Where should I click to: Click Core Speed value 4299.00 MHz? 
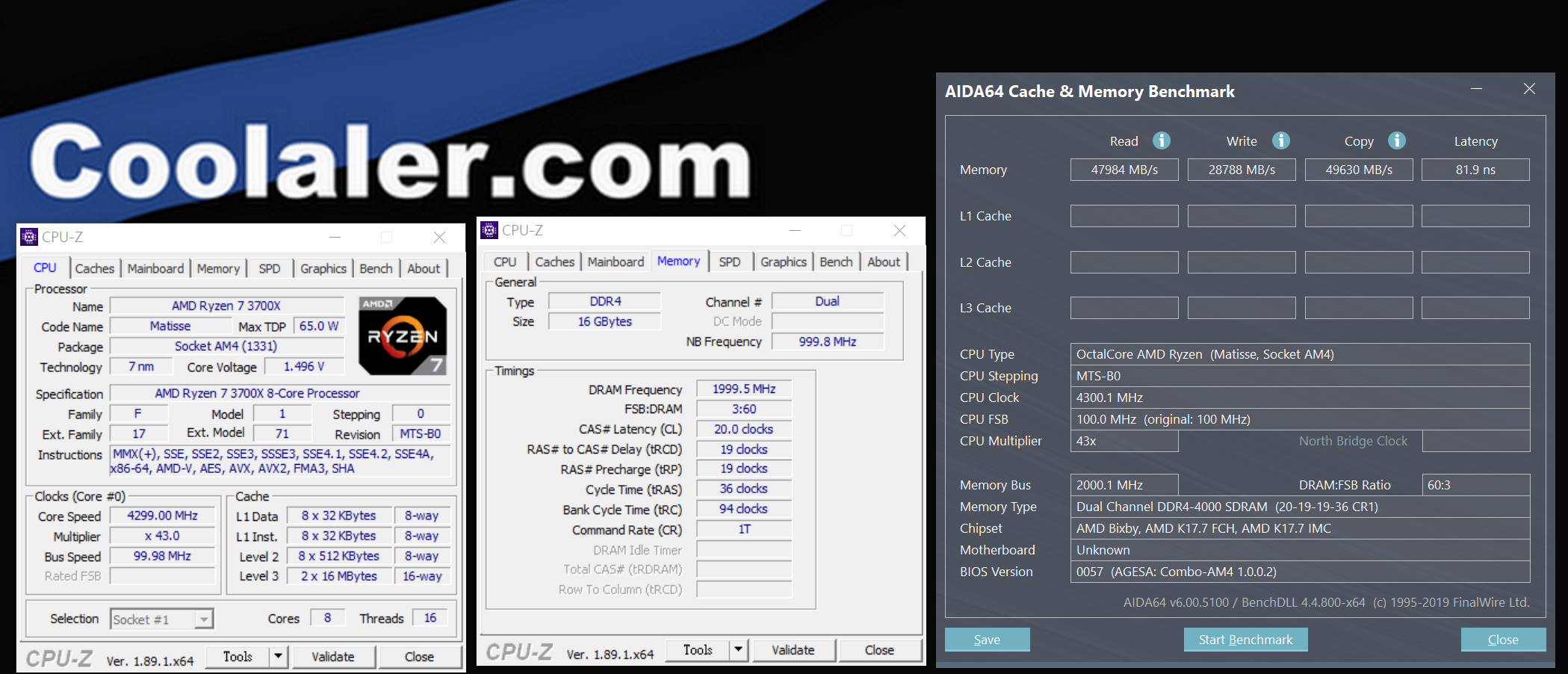(163, 516)
